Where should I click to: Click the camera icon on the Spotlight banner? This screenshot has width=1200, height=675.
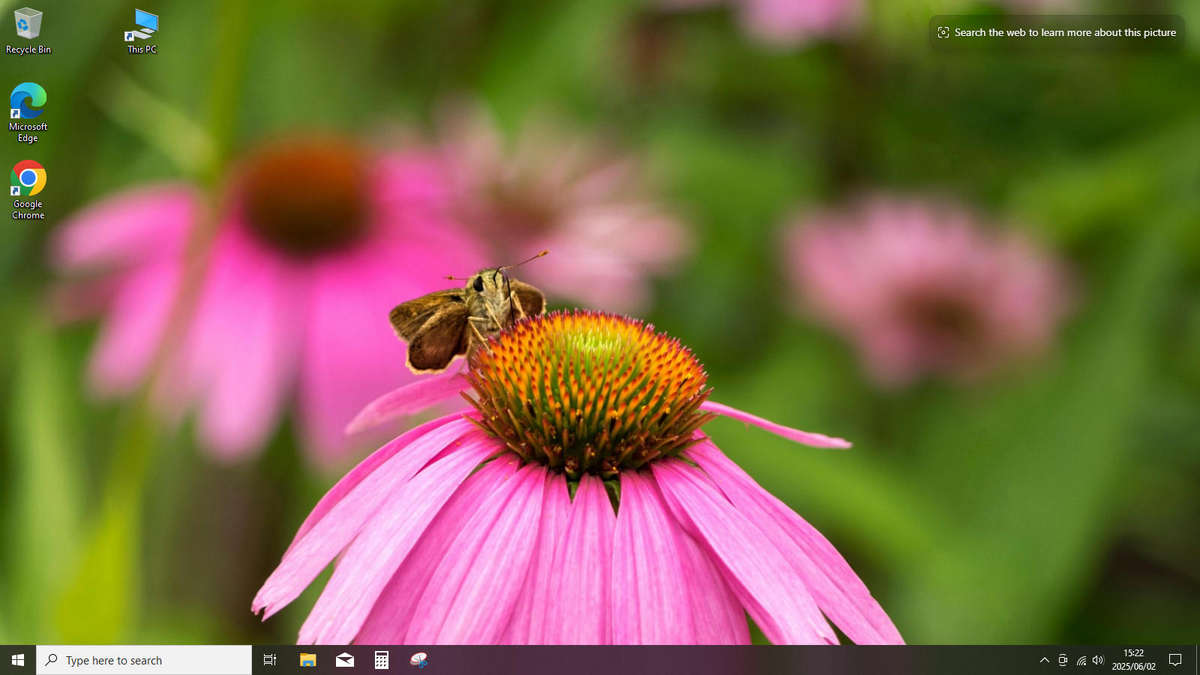pos(943,33)
